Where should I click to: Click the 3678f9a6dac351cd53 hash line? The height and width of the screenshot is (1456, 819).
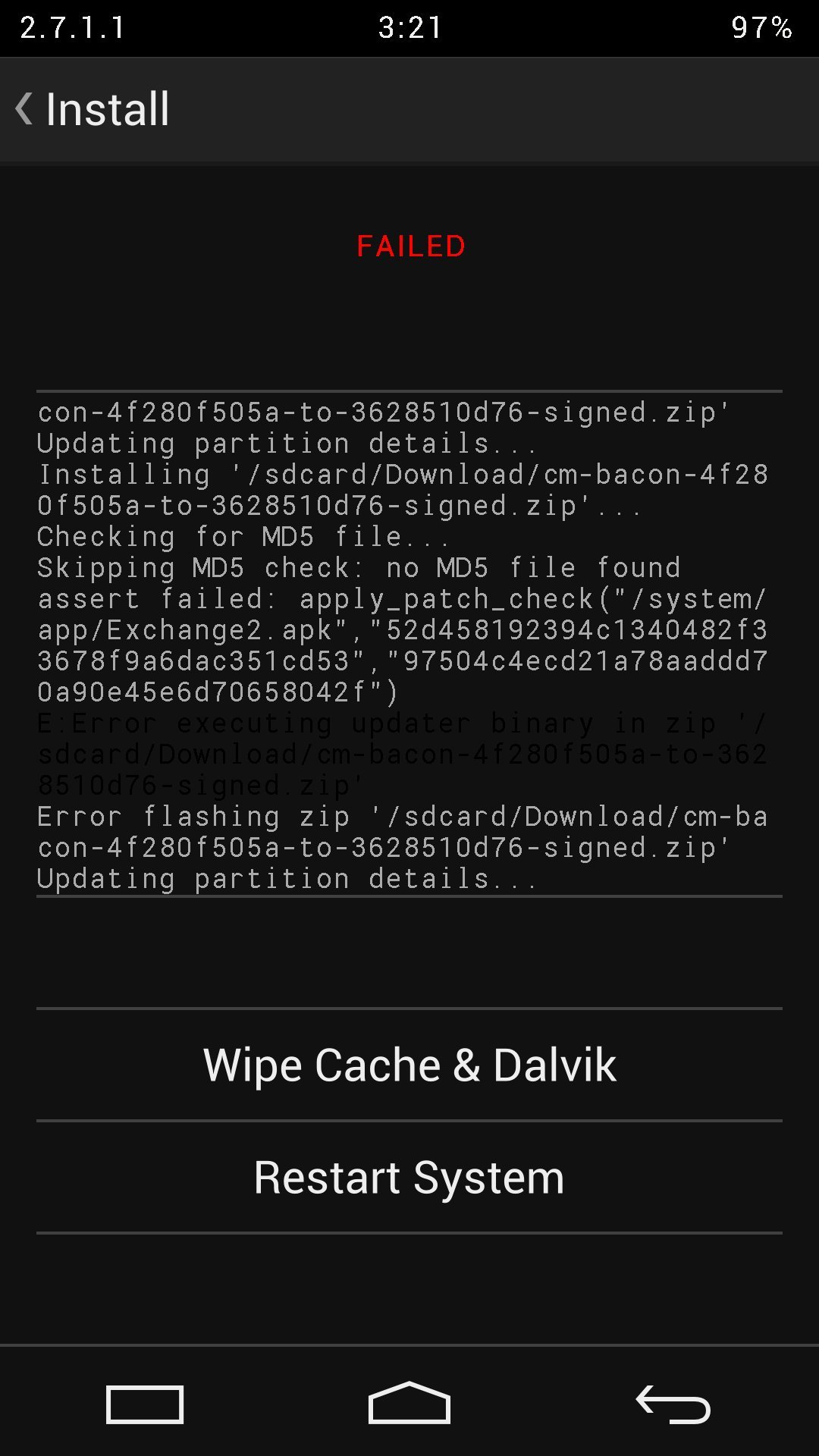402,661
